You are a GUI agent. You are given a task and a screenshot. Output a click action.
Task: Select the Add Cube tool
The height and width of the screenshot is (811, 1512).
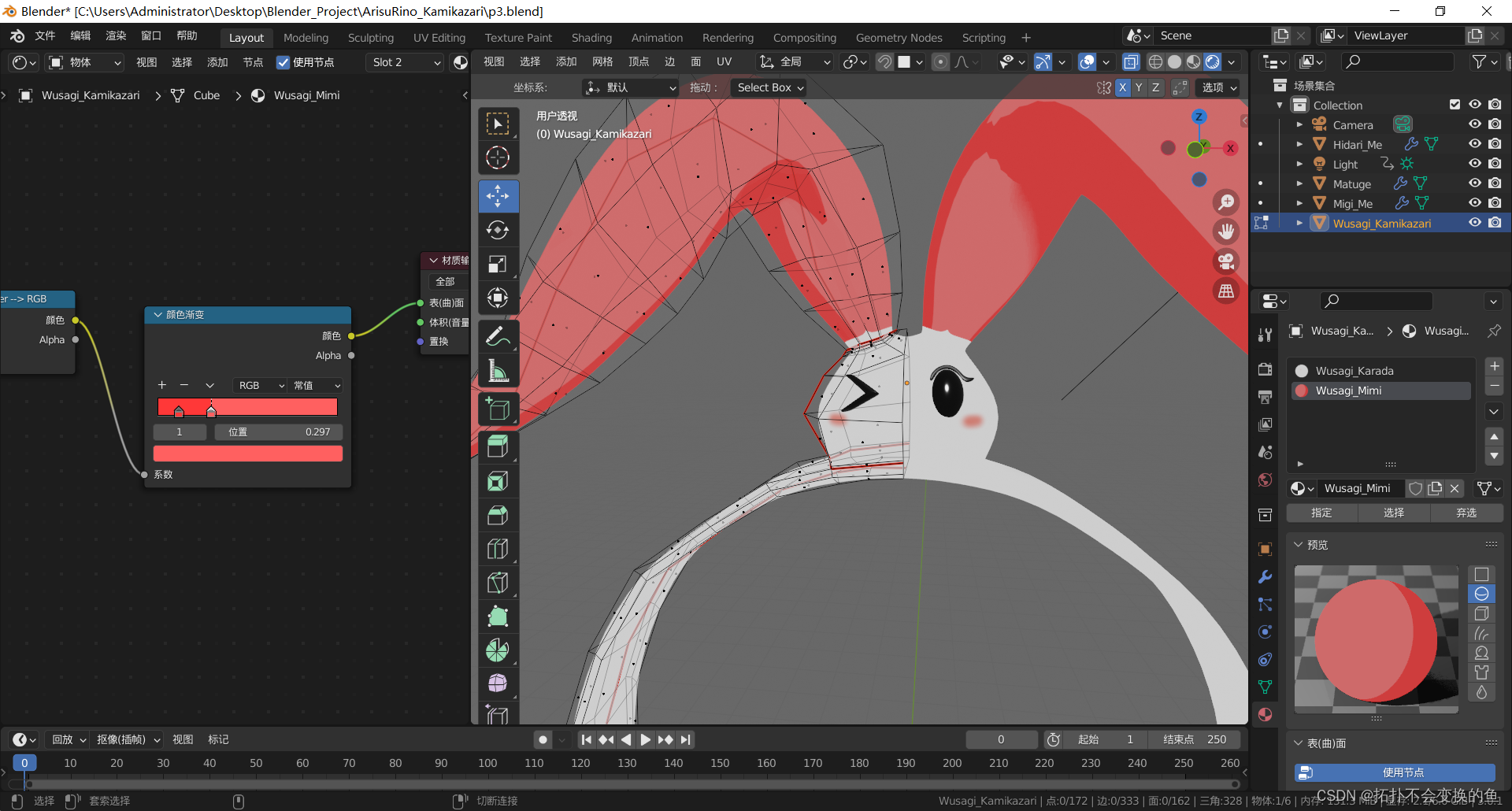(x=498, y=409)
